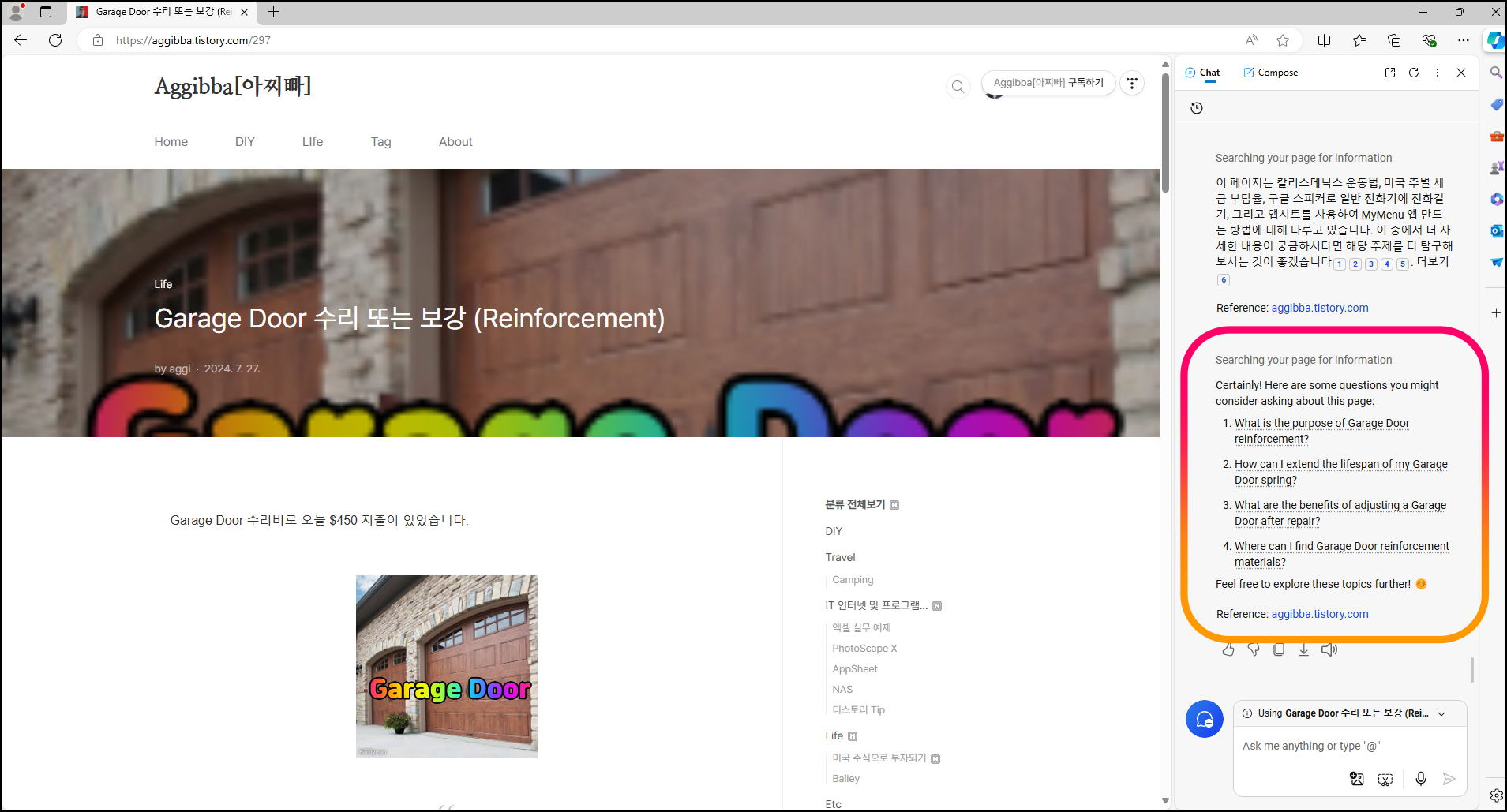Open a new browser tab

click(x=273, y=12)
